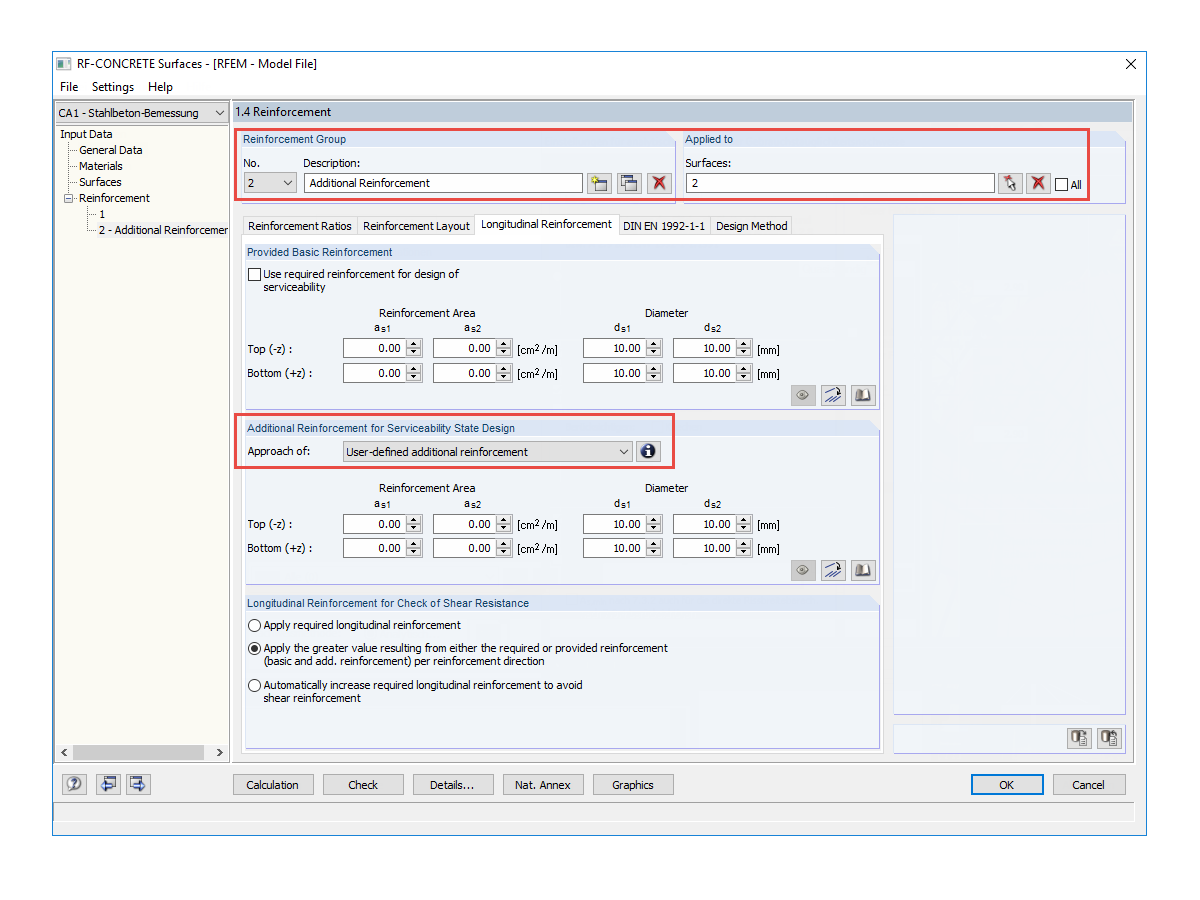Select Surfaces in navigator tree
Screen dimensions: 1200x900
point(100,182)
